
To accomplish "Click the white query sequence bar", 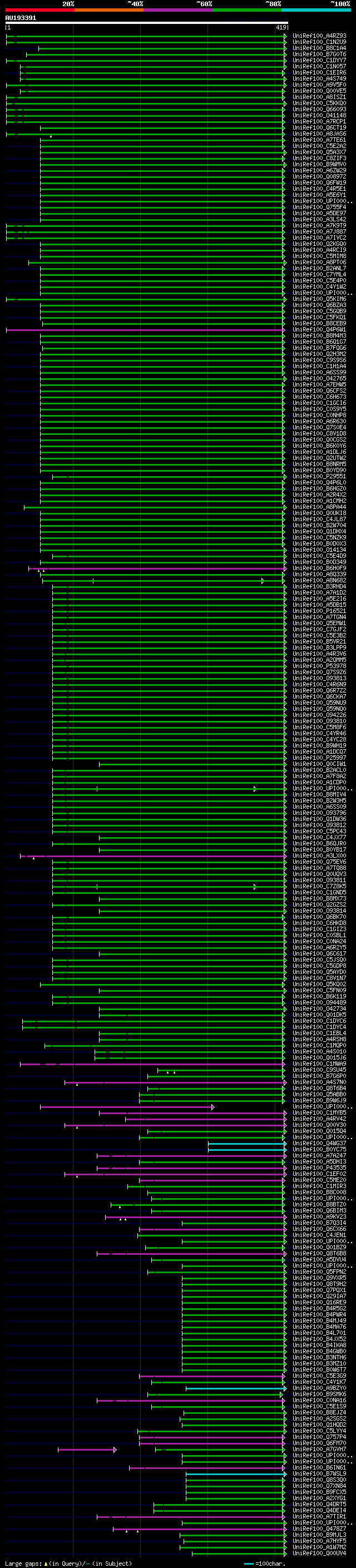I will [x=147, y=23].
